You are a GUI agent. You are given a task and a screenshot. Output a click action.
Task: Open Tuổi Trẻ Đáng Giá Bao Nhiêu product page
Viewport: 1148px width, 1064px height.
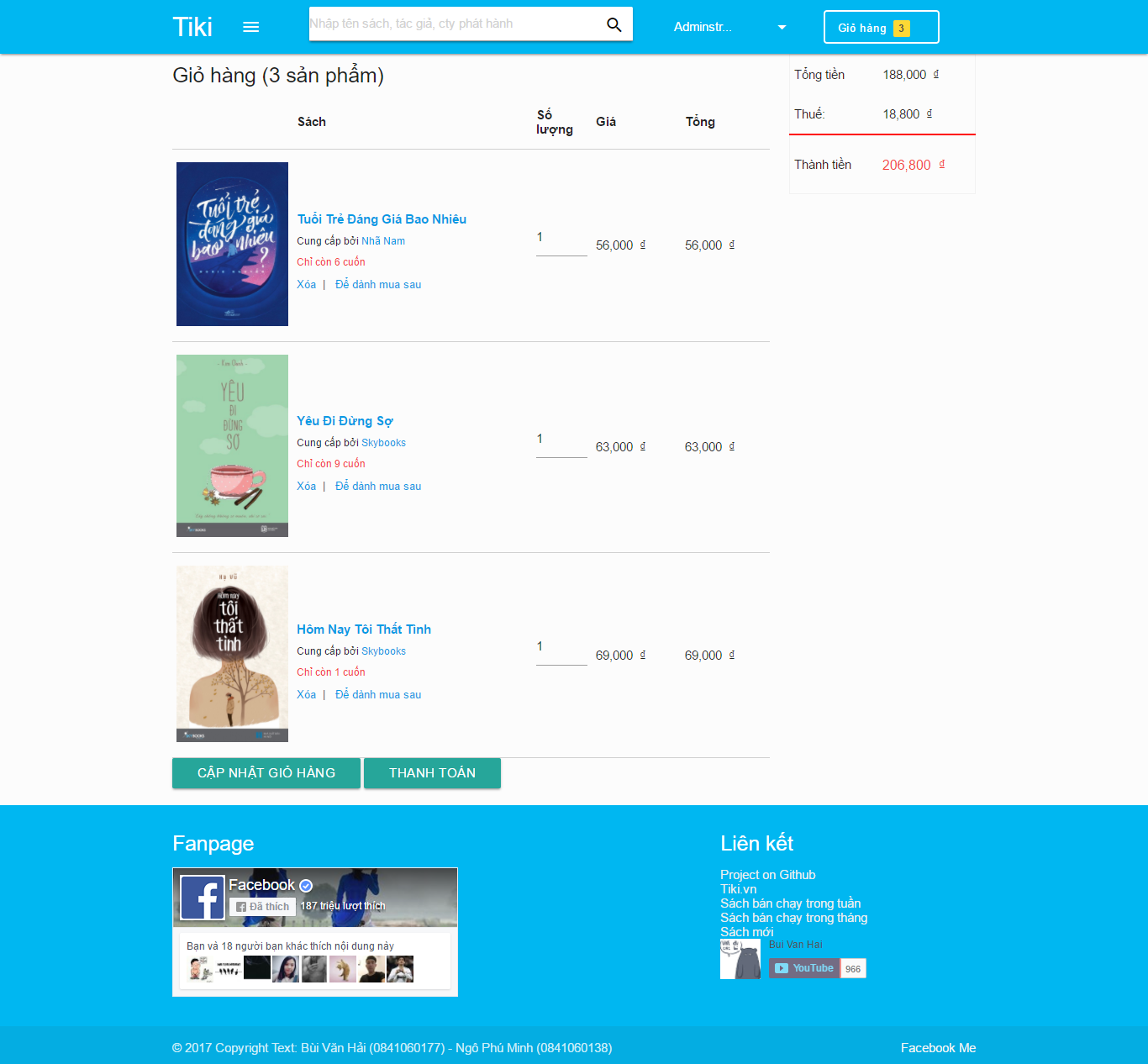[x=381, y=219]
